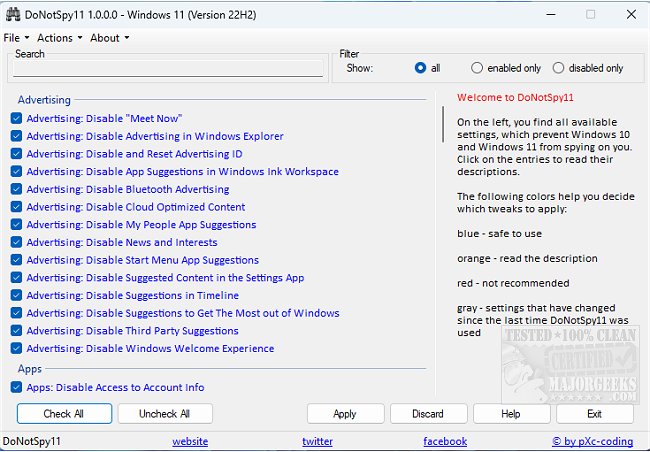Click the dropdown arrow next to Actions
650x452 pixels.
coord(80,38)
